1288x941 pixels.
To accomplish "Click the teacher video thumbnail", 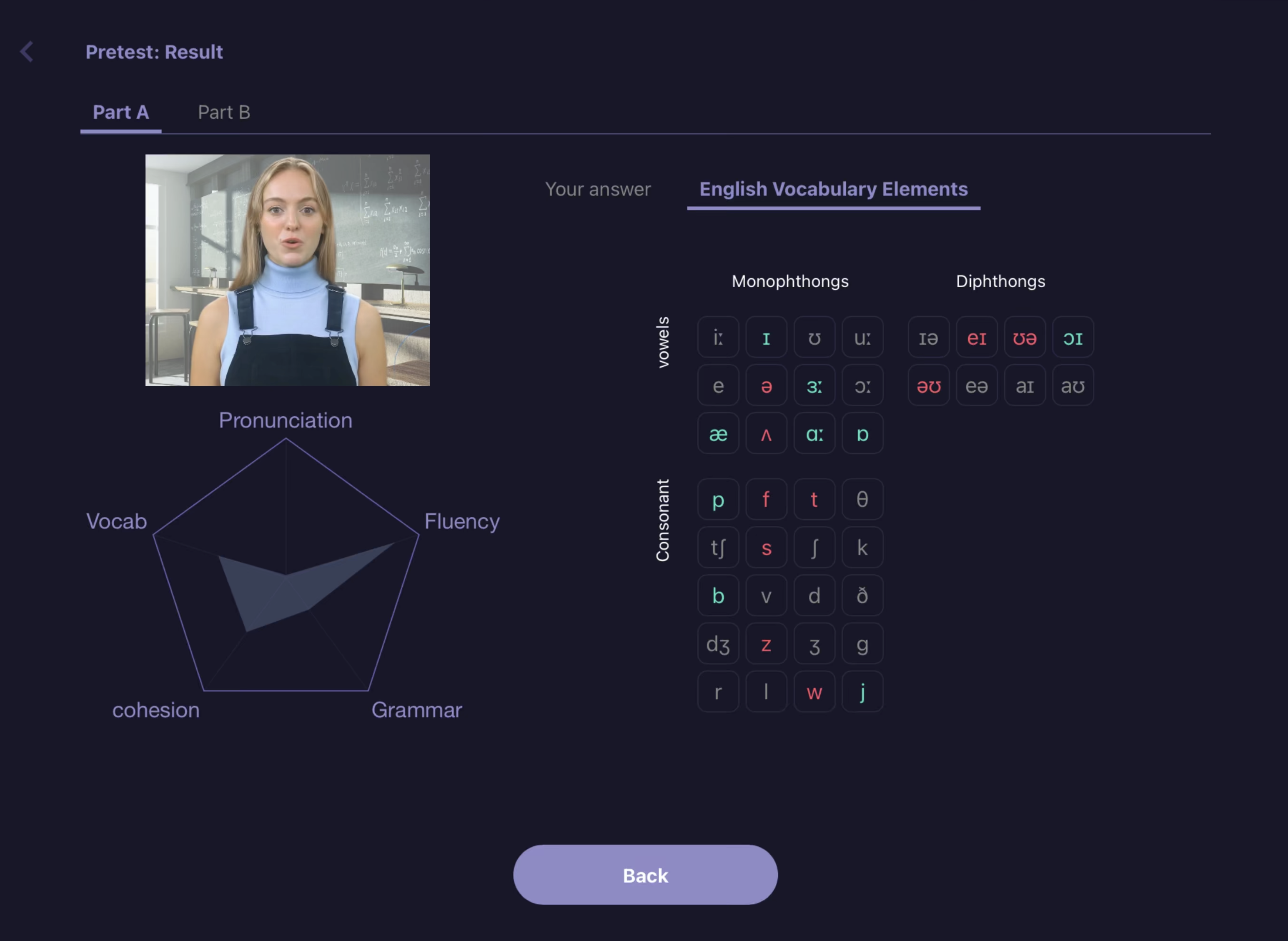I will [287, 270].
